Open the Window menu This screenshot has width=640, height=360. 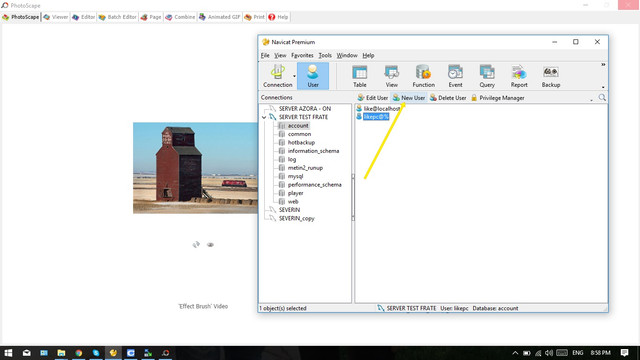pyautogui.click(x=347, y=56)
